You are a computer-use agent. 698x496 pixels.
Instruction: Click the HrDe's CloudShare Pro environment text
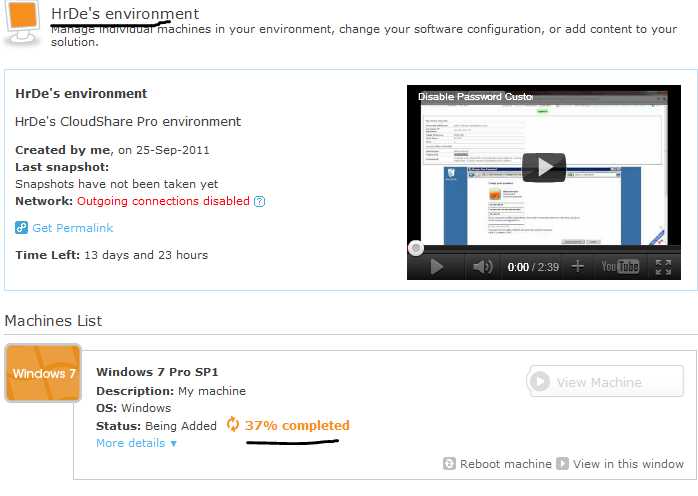(x=128, y=122)
